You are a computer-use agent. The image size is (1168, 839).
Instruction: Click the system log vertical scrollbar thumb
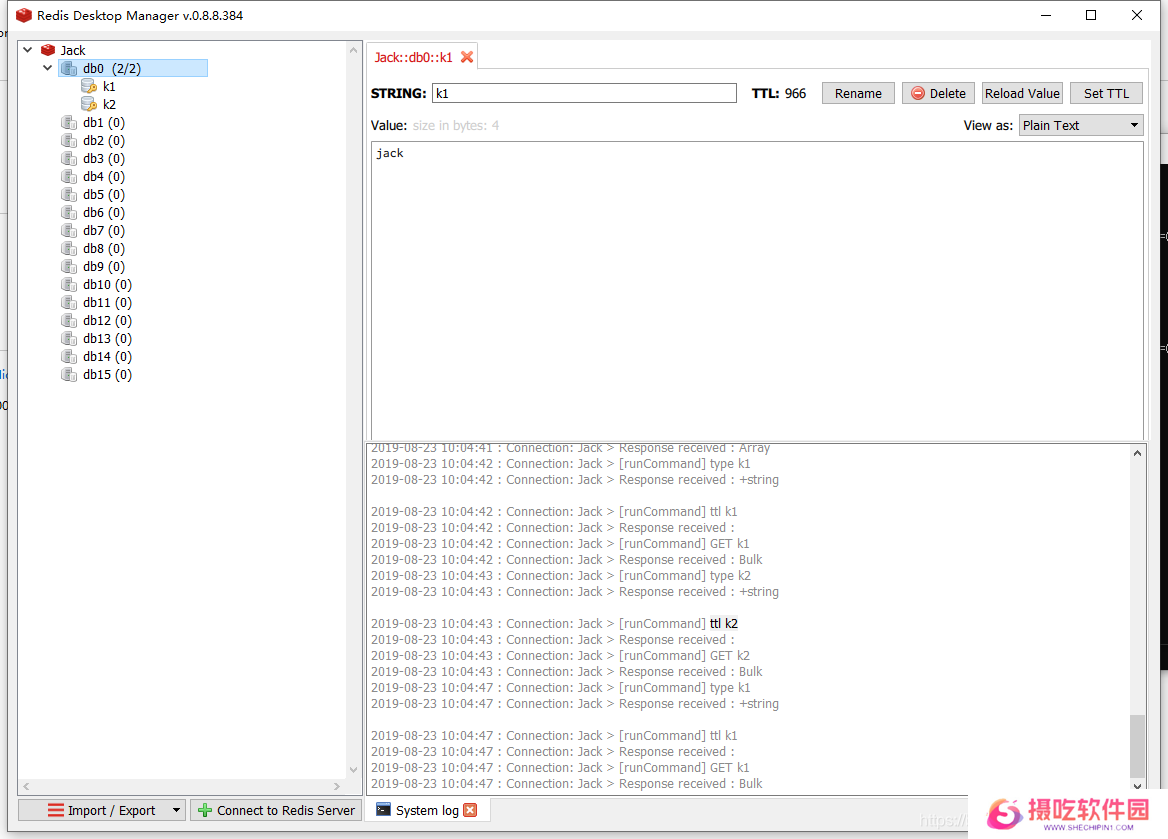1137,746
